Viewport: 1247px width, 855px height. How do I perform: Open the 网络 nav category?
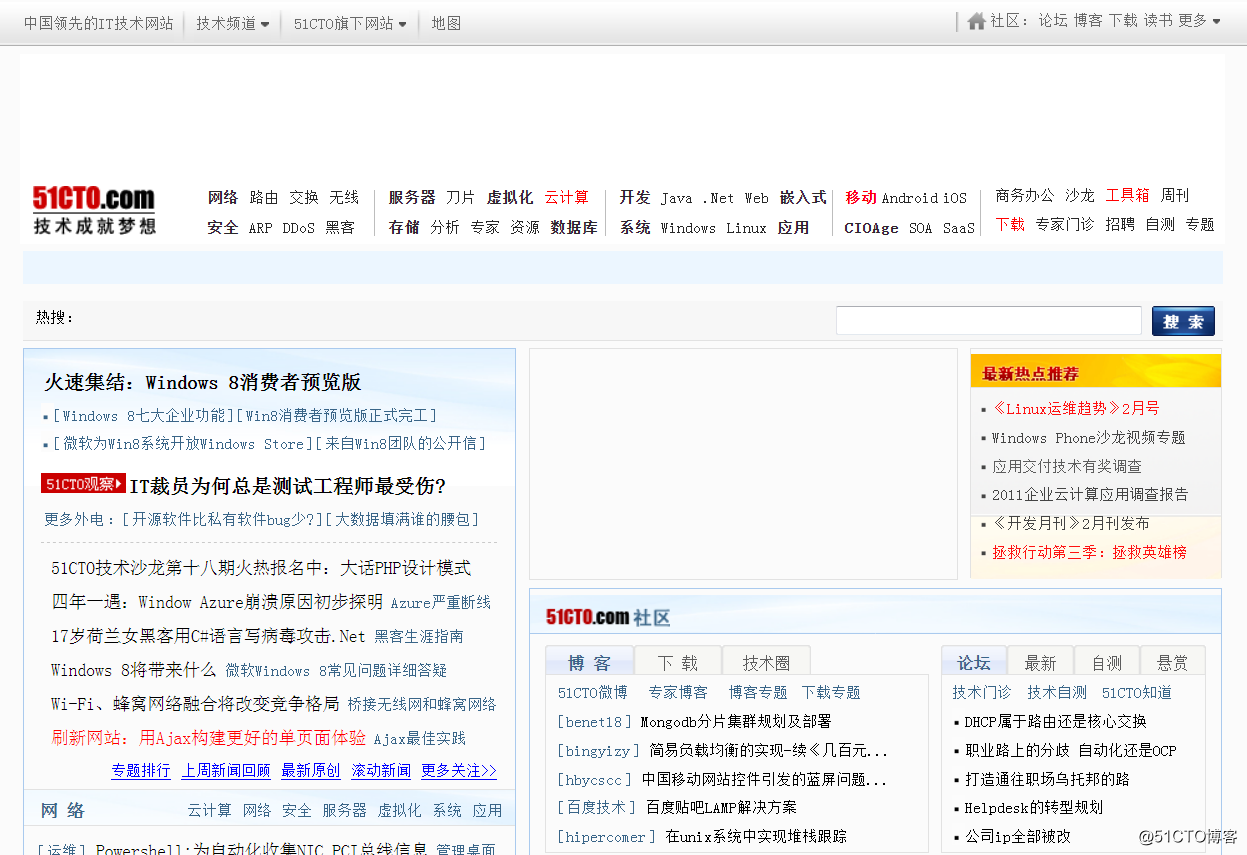coord(223,197)
